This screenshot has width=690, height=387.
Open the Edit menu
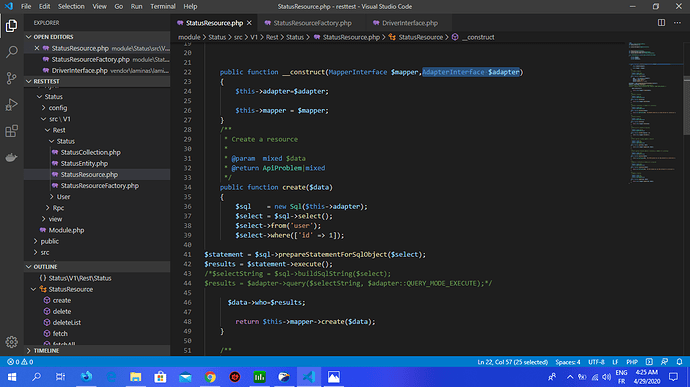tap(44, 7)
